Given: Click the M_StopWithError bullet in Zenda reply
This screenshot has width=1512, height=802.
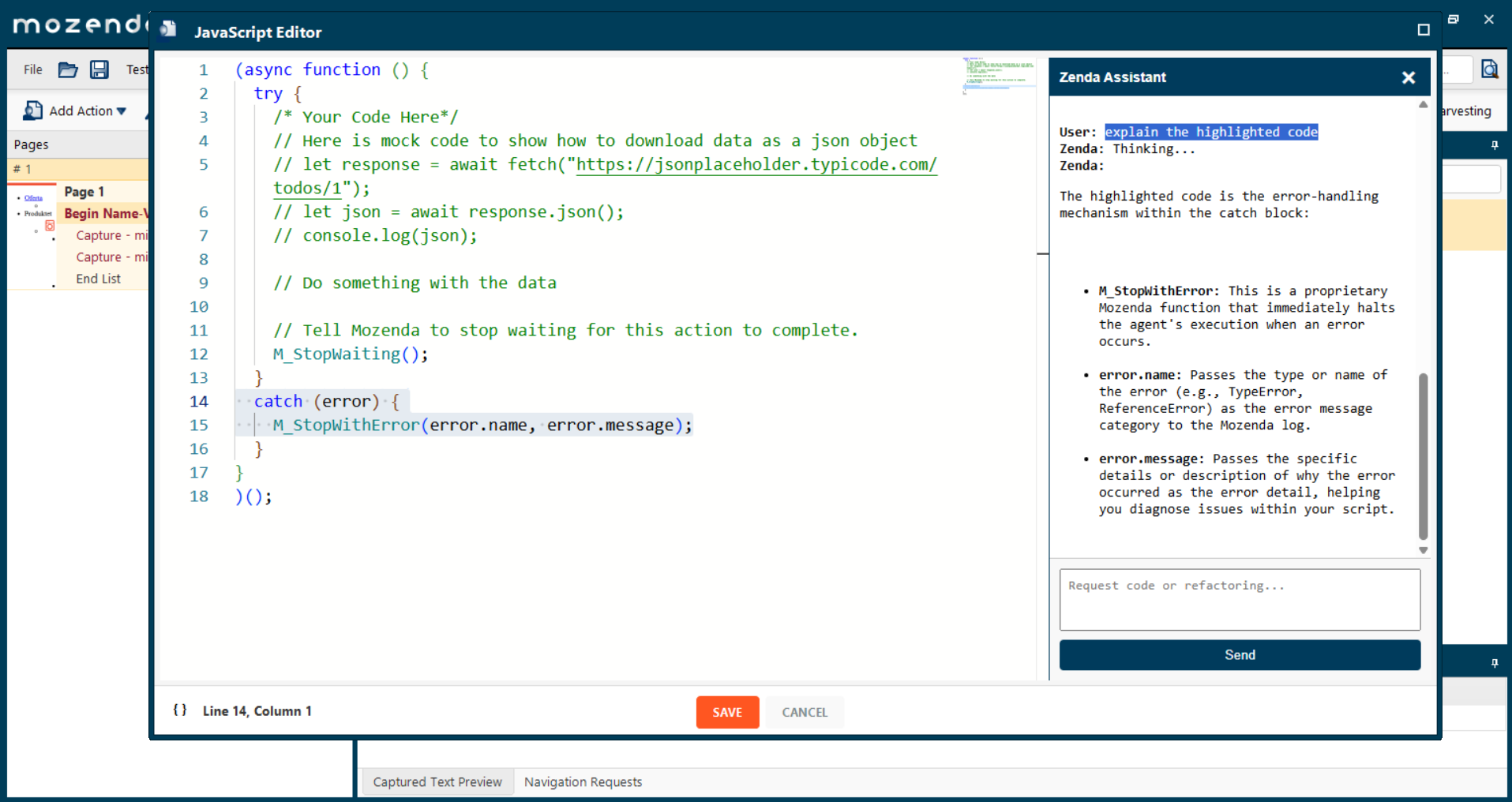Looking at the screenshot, I should [x=1247, y=316].
